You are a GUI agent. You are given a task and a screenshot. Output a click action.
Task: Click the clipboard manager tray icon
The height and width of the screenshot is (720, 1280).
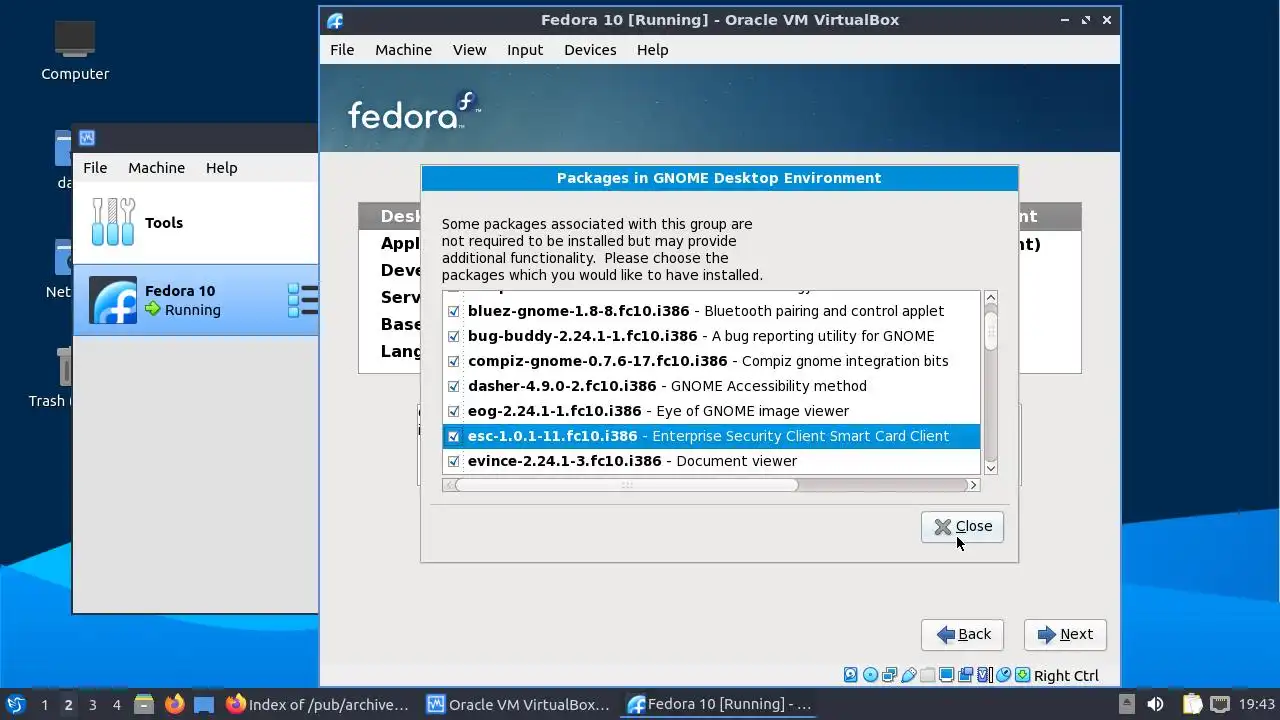(1192, 704)
